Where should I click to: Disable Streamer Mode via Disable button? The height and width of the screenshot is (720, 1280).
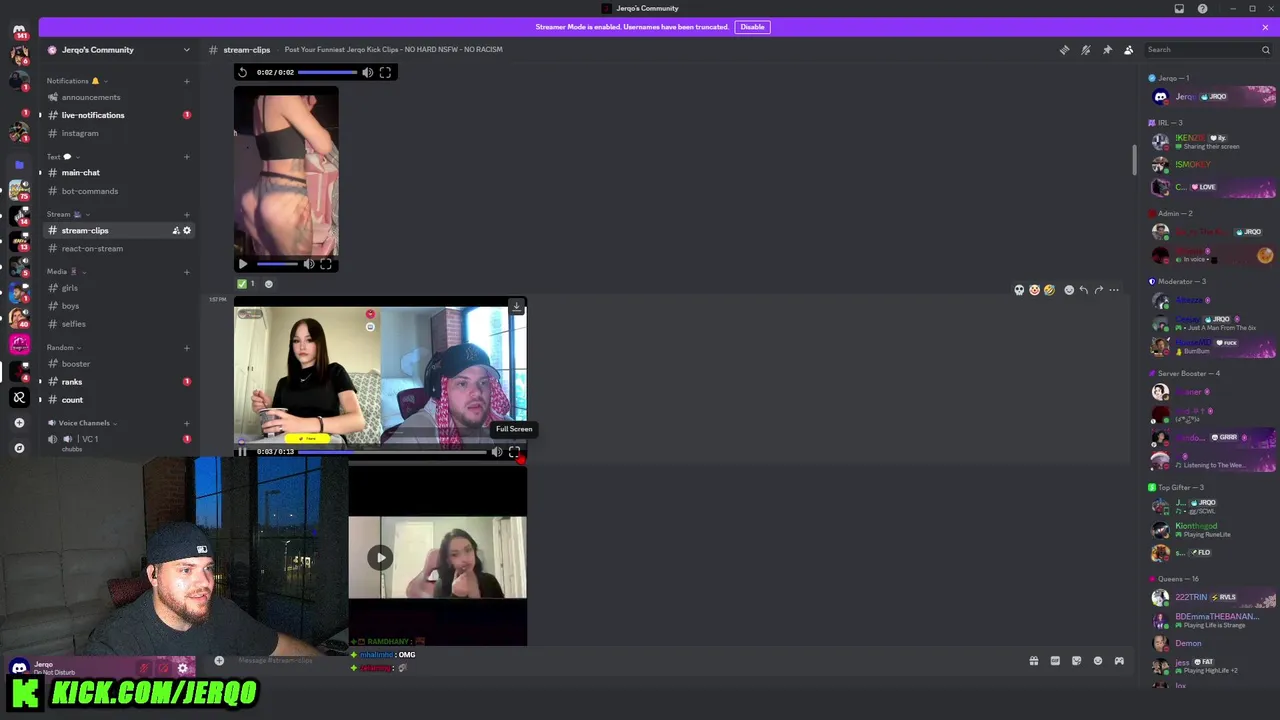click(x=752, y=27)
